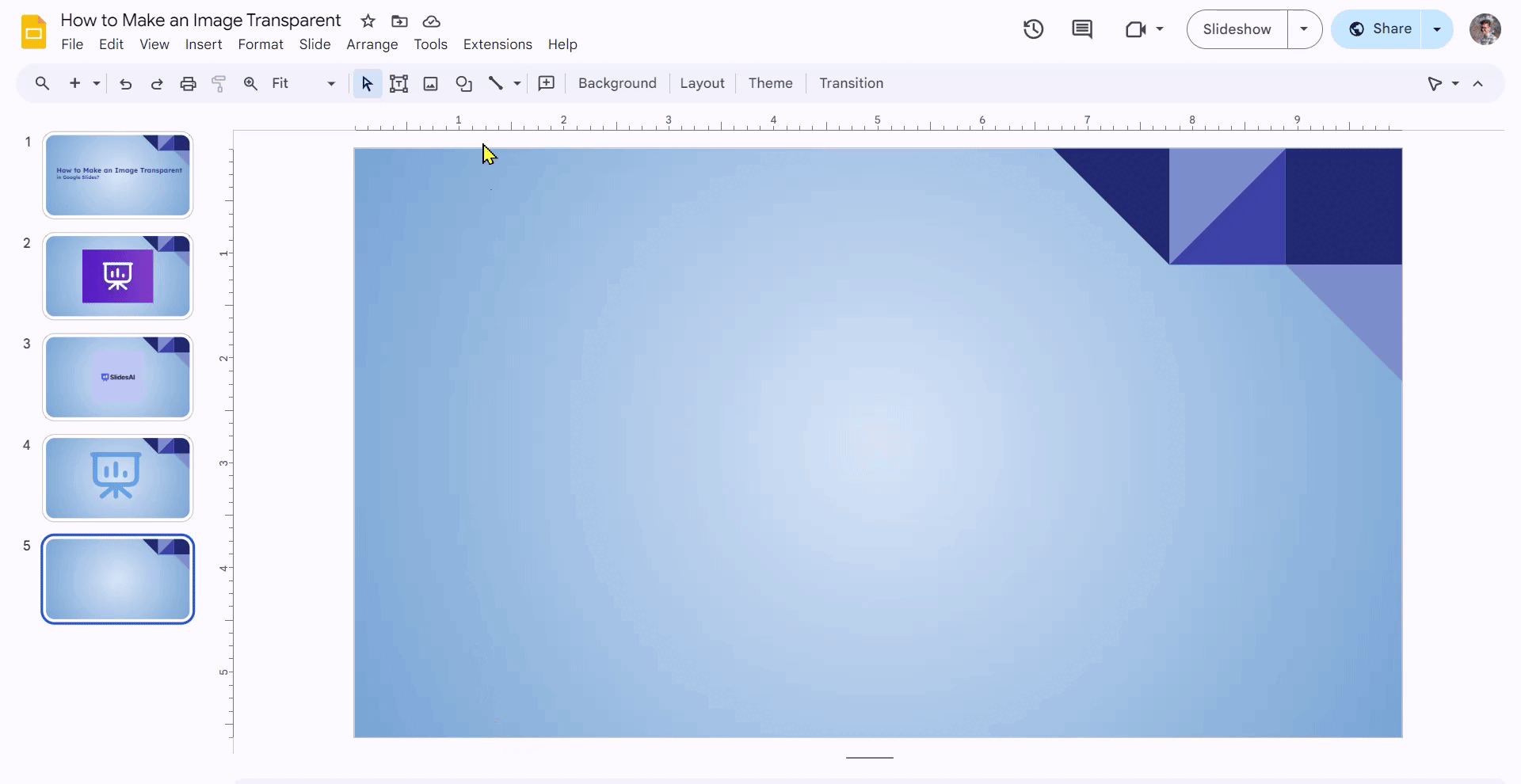Open the Insert menu

[x=204, y=44]
